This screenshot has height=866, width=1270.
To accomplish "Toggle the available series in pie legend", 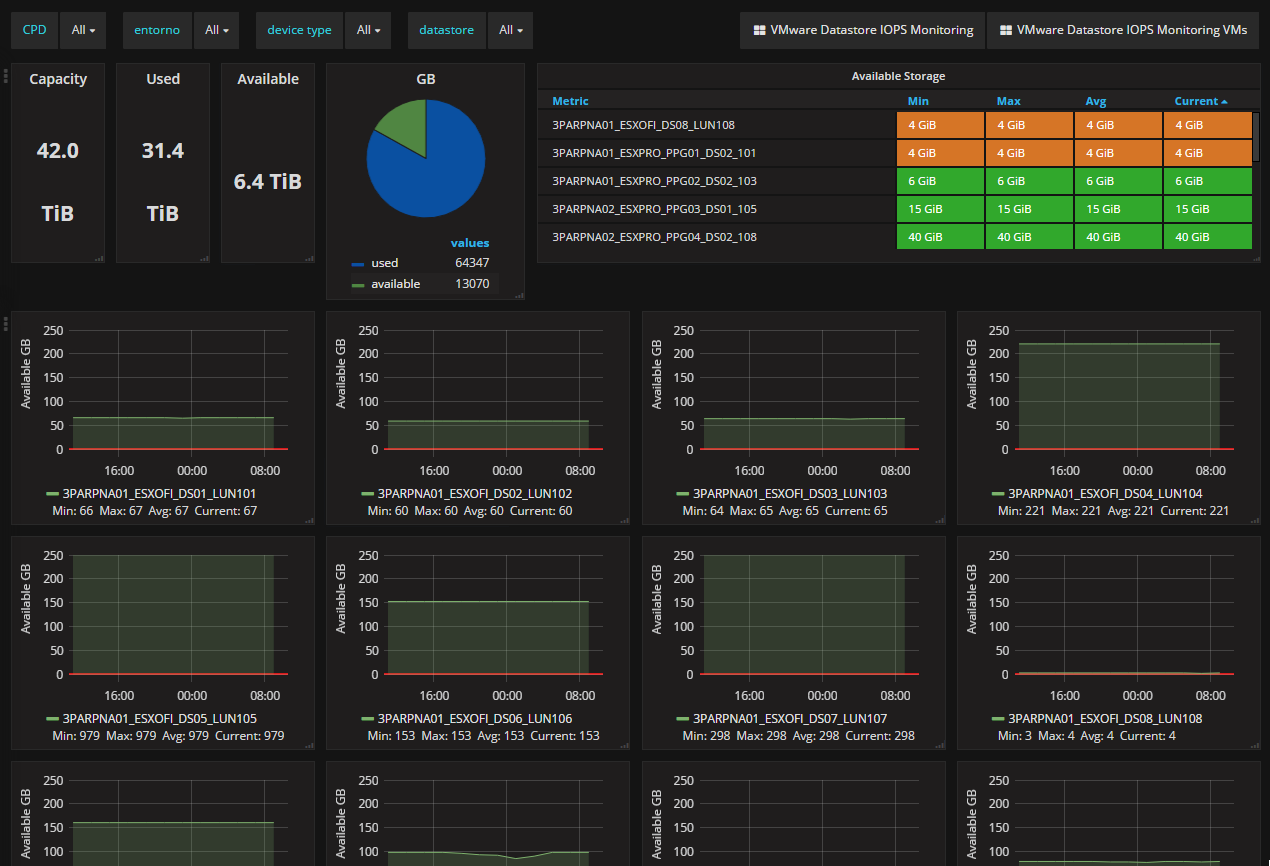I will click(x=395, y=284).
